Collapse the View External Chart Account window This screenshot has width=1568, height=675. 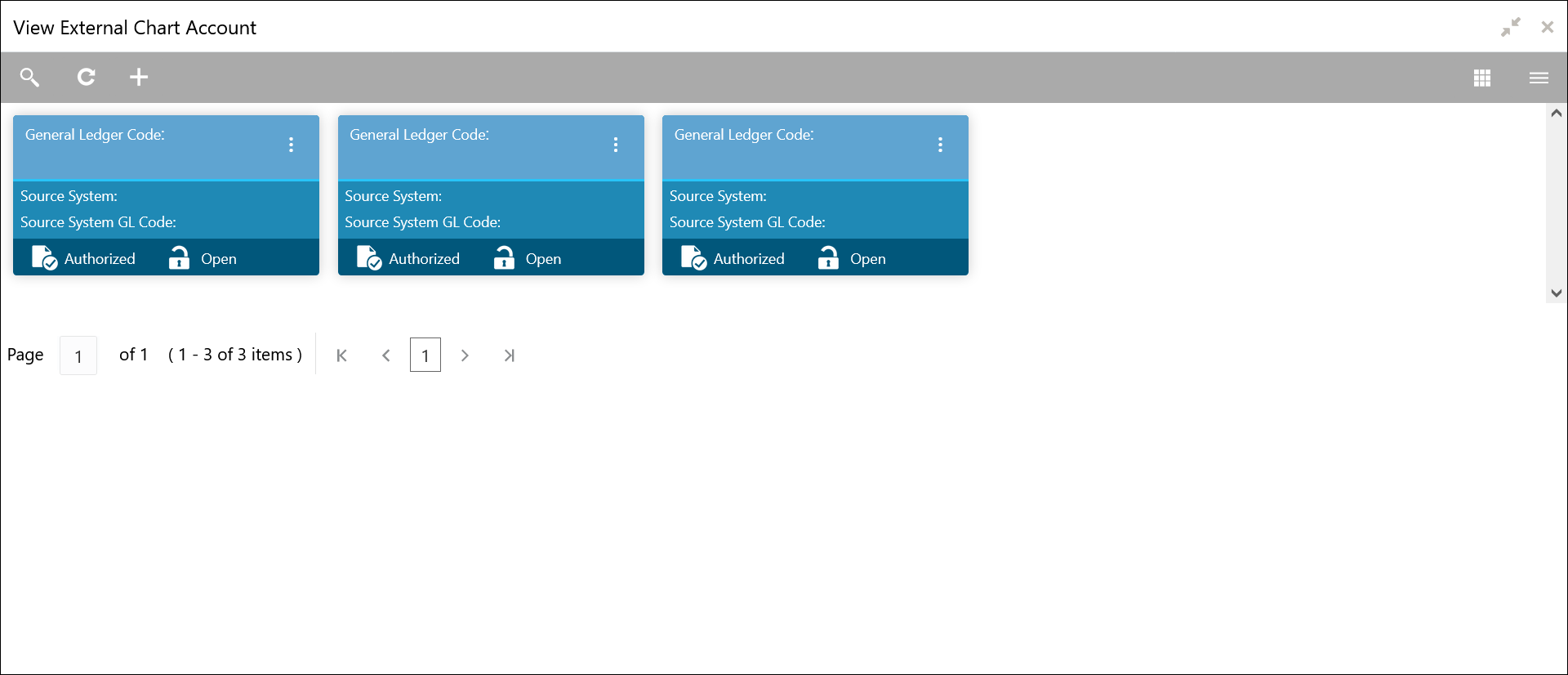[x=1511, y=27]
